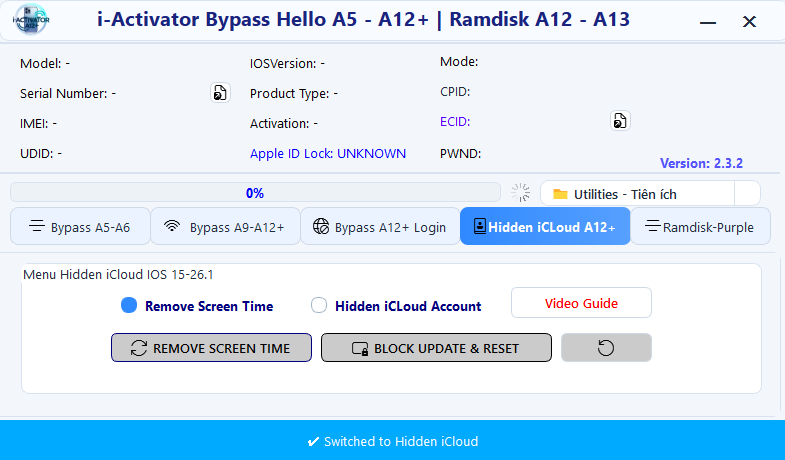
Task: Click the Activation: - text
Action: click(284, 124)
